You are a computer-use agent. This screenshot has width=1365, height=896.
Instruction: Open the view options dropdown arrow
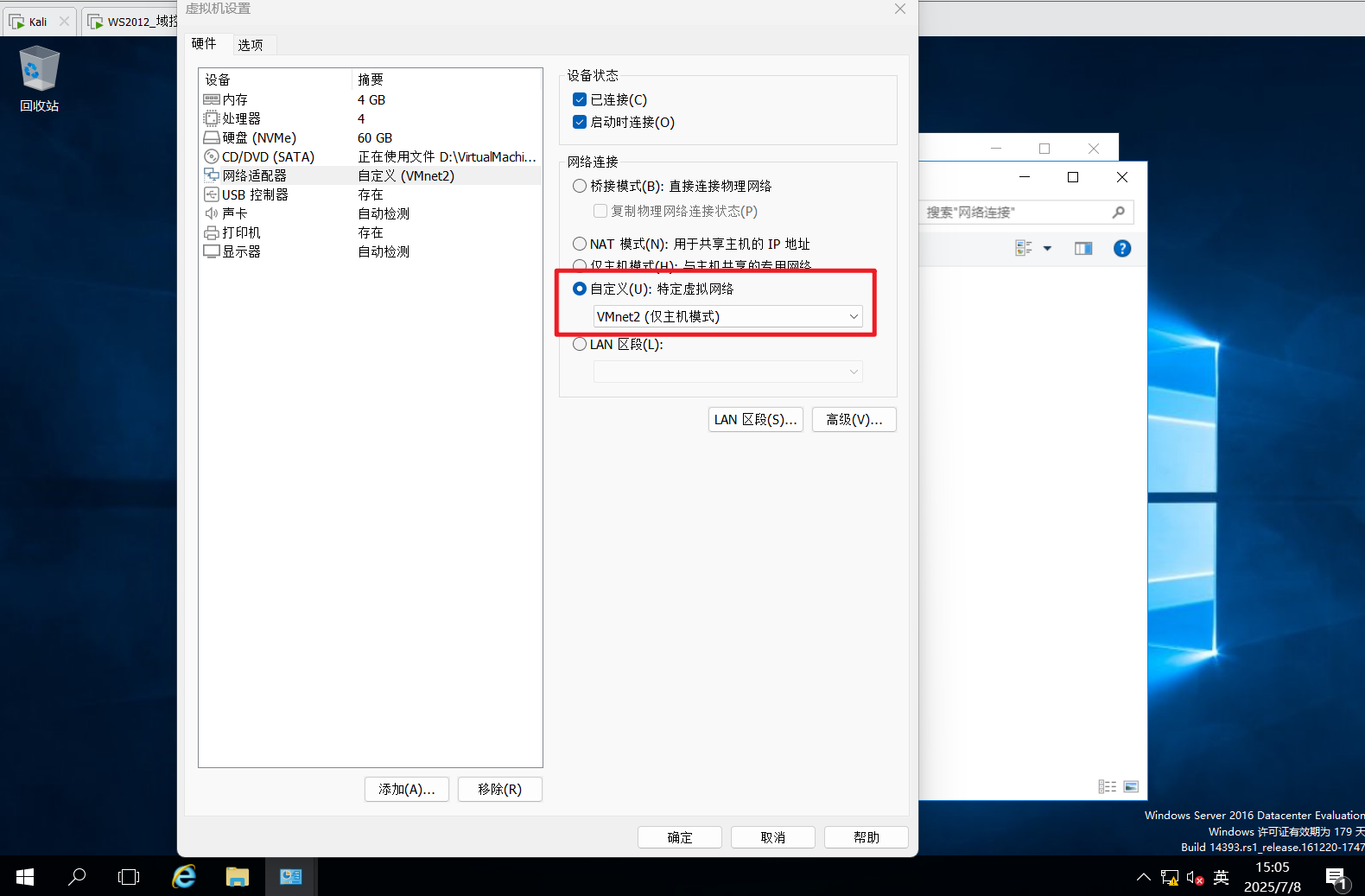point(1047,249)
